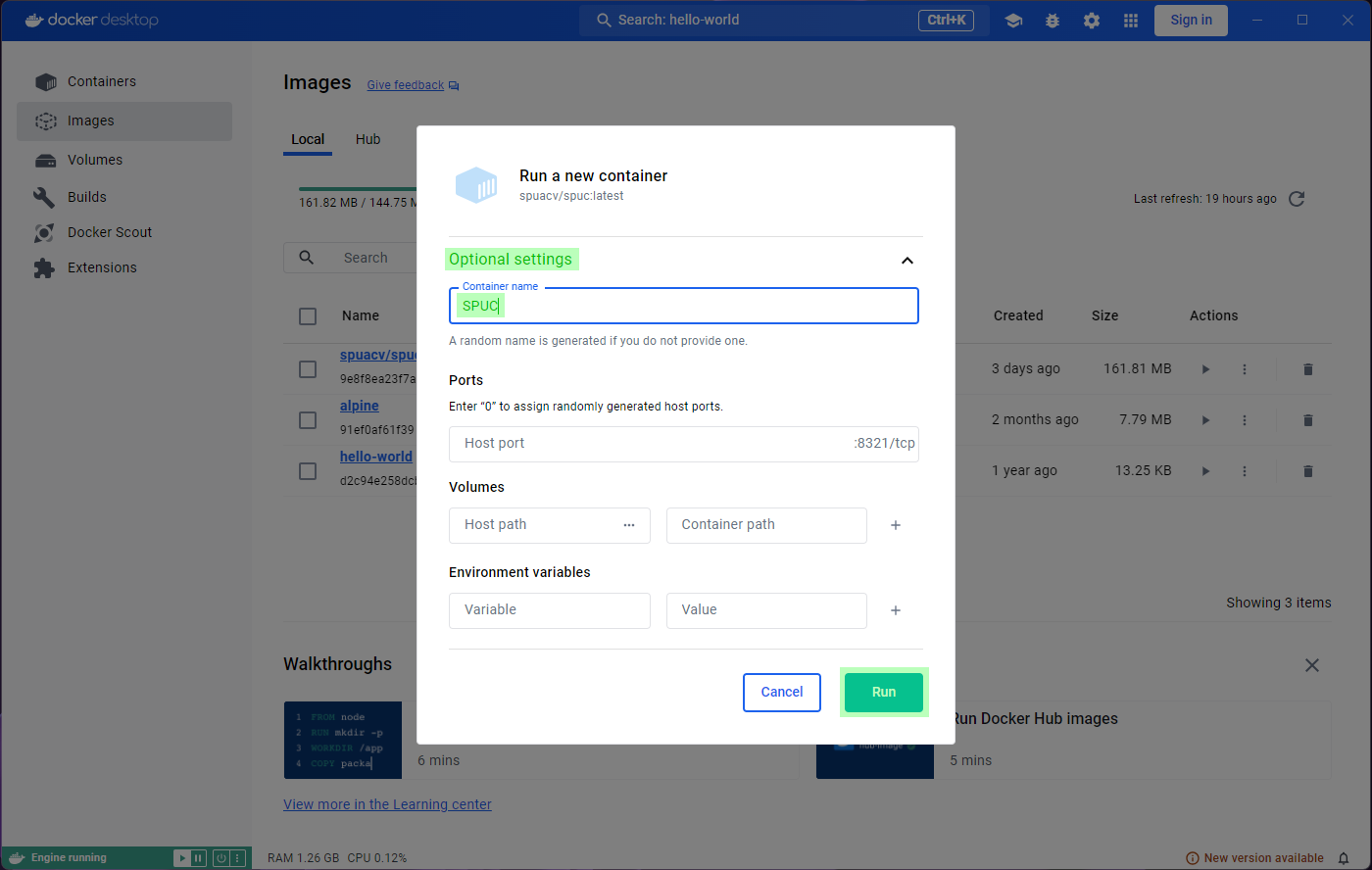This screenshot has height=870, width=1372.
Task: Open more actions for the 13.25 KB image
Action: (x=1245, y=471)
